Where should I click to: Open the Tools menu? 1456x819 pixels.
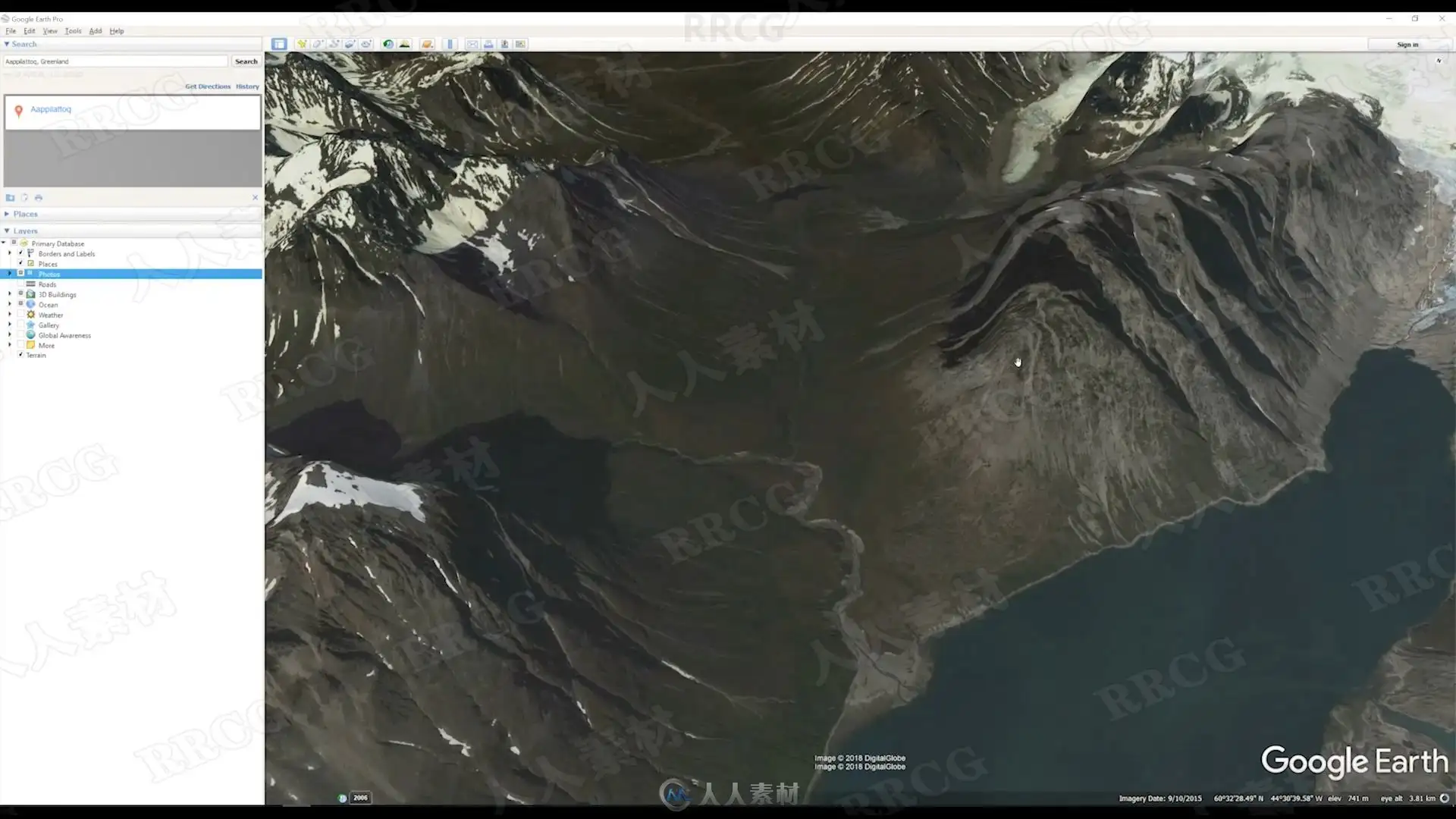coord(73,31)
